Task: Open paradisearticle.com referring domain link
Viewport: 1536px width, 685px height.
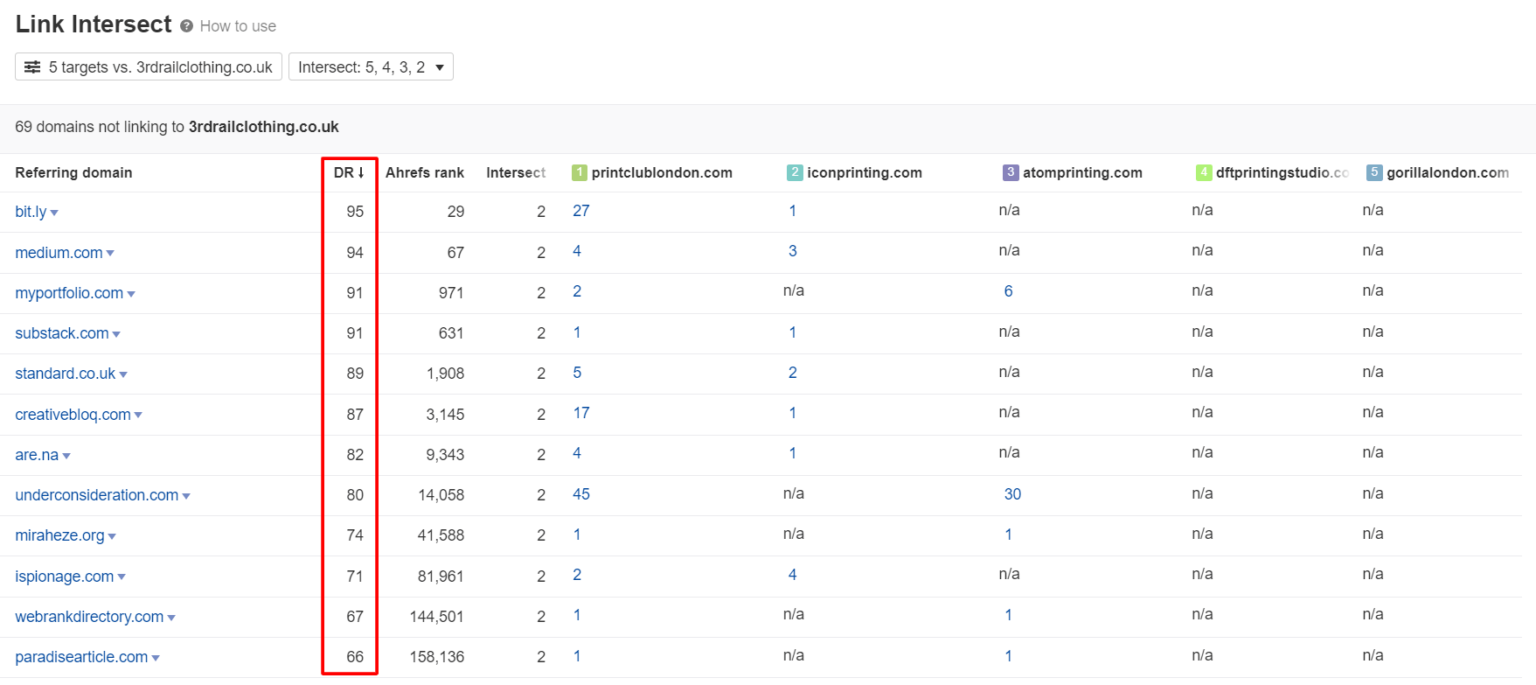Action: (81, 657)
